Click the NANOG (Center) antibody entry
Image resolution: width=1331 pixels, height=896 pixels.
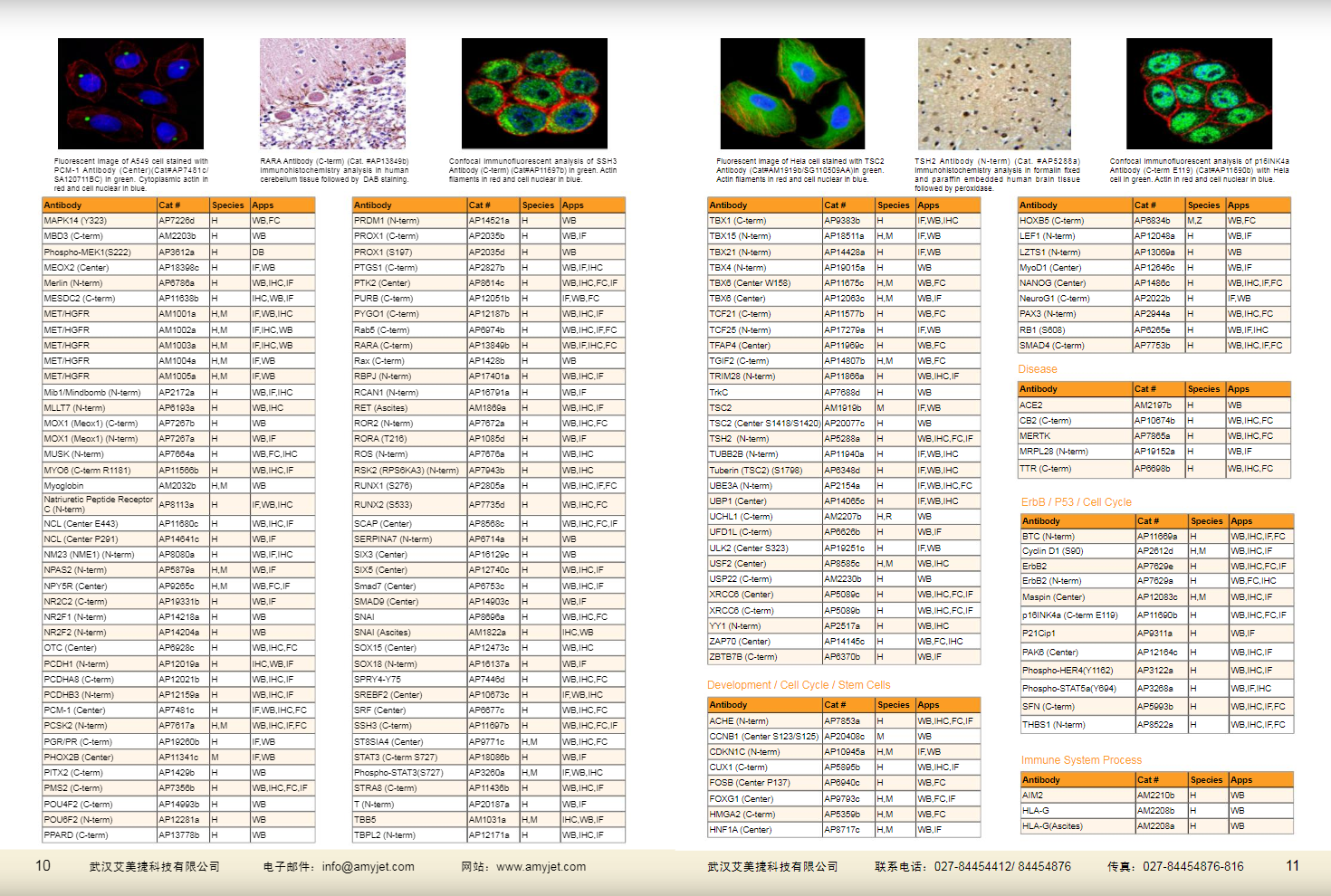(1052, 283)
